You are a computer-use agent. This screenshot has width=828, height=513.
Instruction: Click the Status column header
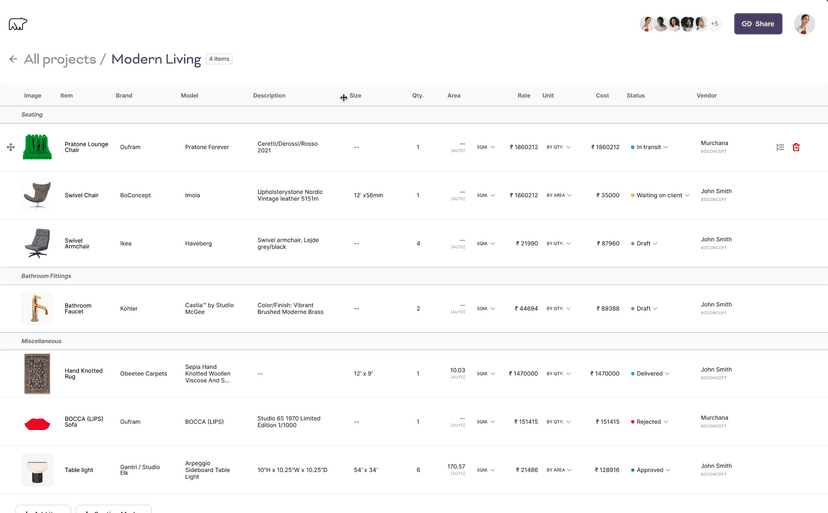636,96
